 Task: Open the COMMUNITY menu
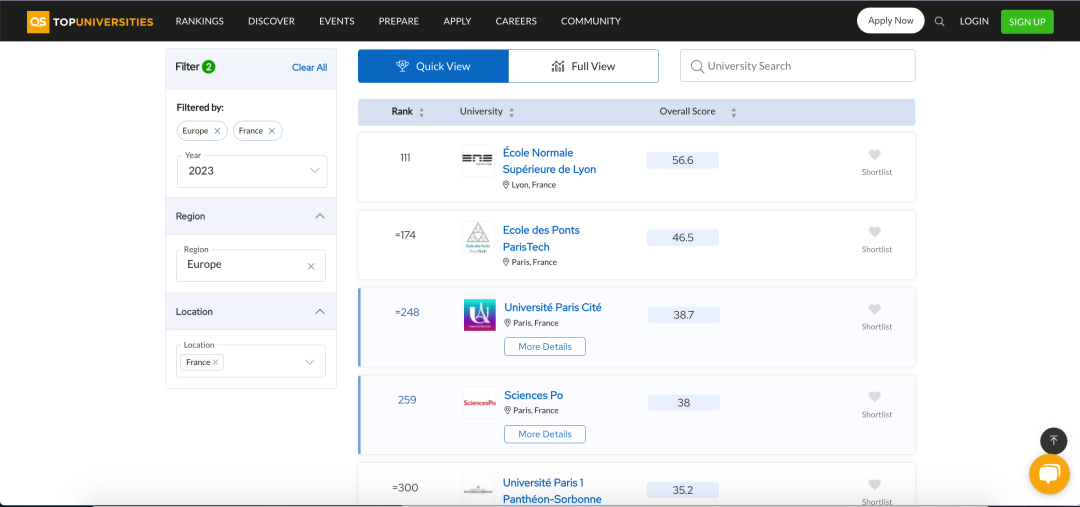coord(590,21)
